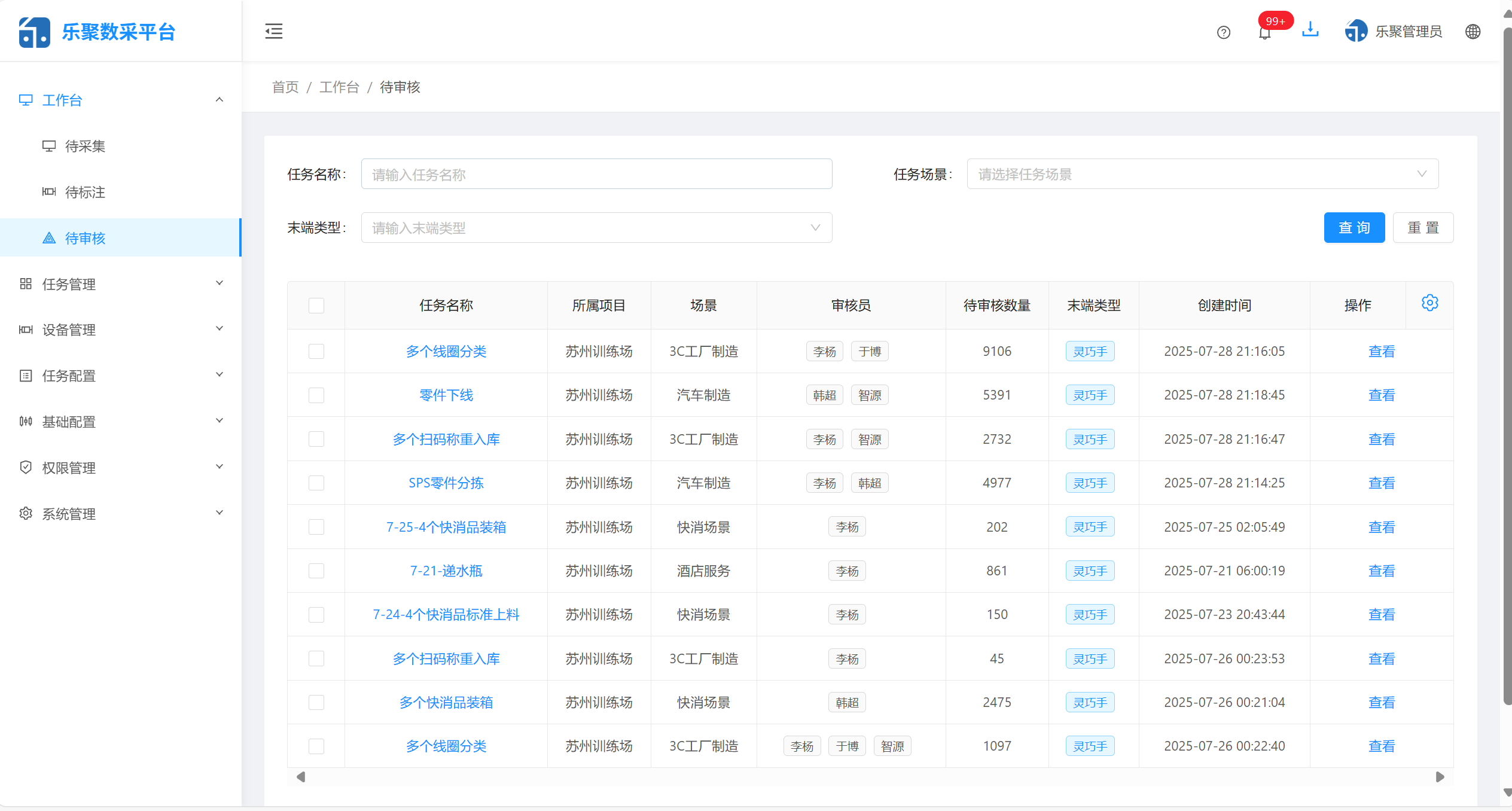Check the select-all checkbox in the table header
This screenshot has width=1512, height=811.
[316, 305]
